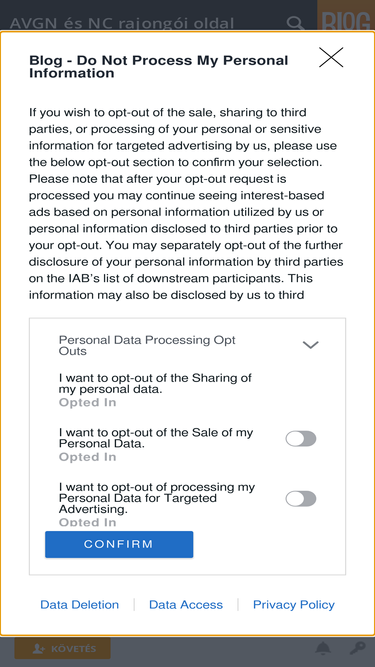This screenshot has height=667, width=375.
Task: Confirm the opt-out selection
Action: click(119, 544)
